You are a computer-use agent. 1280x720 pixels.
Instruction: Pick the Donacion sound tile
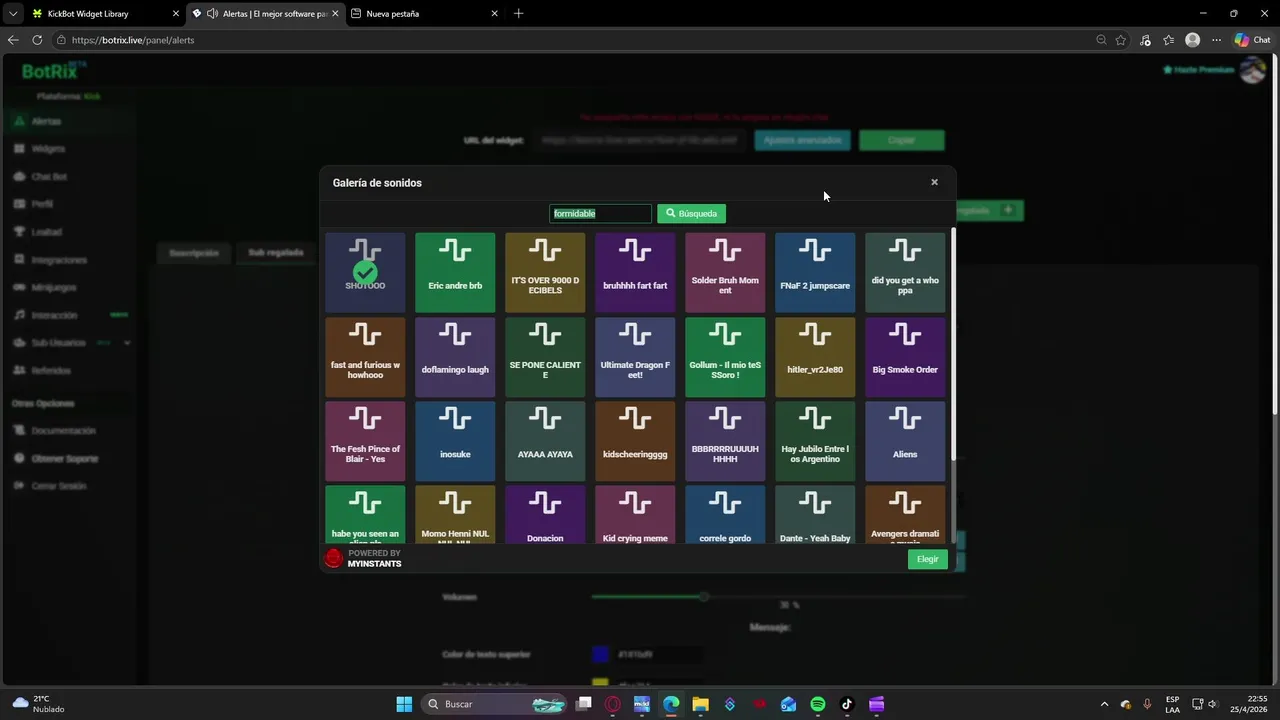[x=545, y=516]
